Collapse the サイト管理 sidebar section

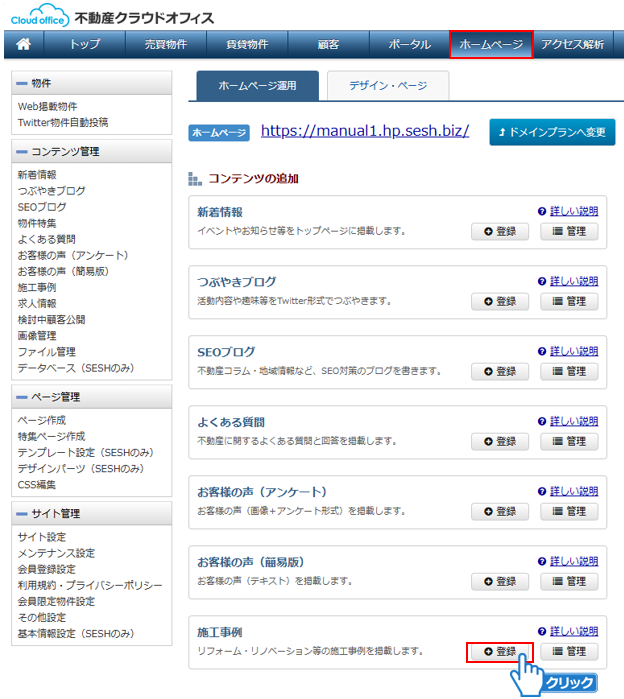[x=22, y=513]
